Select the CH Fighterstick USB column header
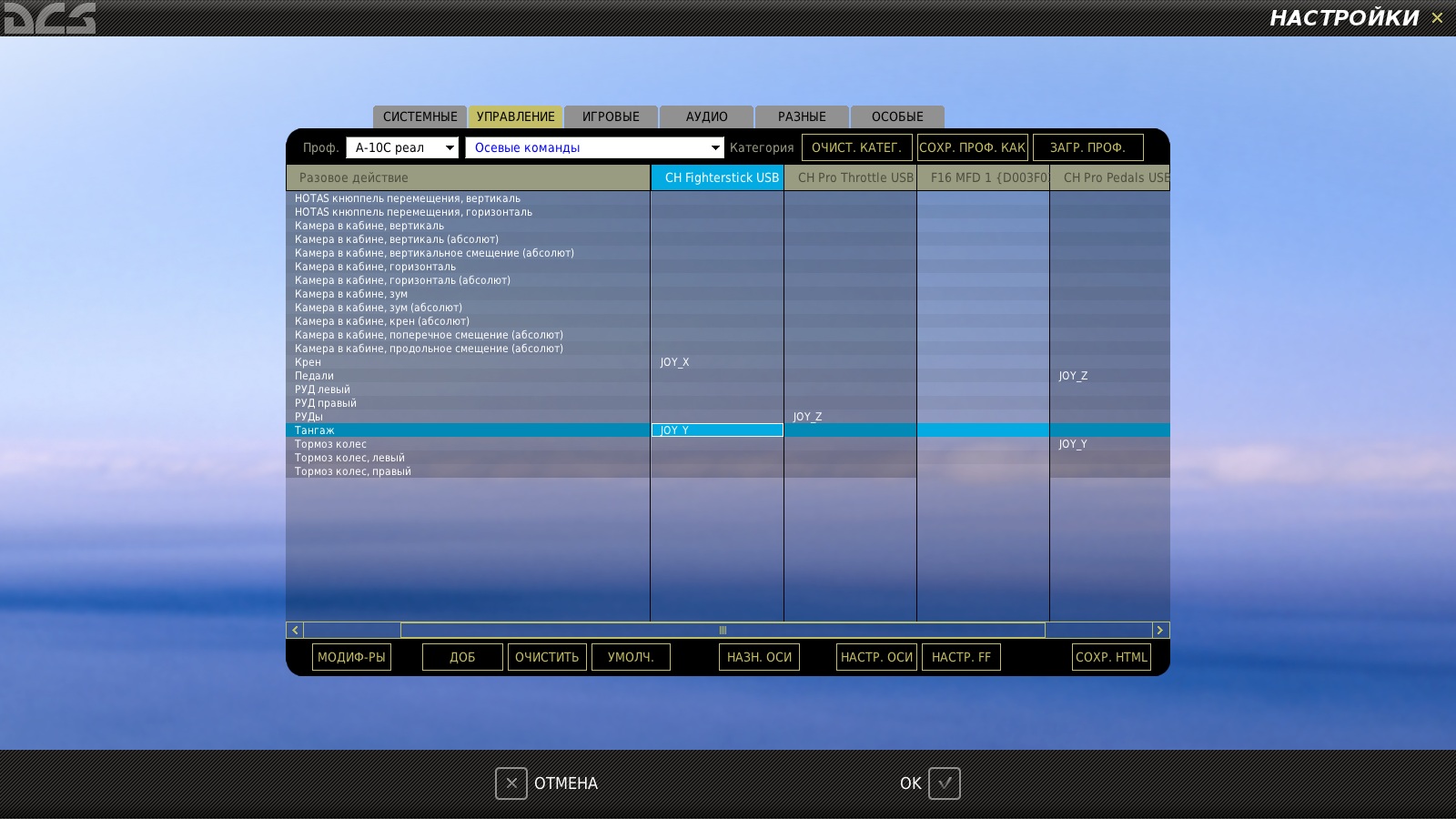The width and height of the screenshot is (1456, 819). pyautogui.click(x=717, y=177)
